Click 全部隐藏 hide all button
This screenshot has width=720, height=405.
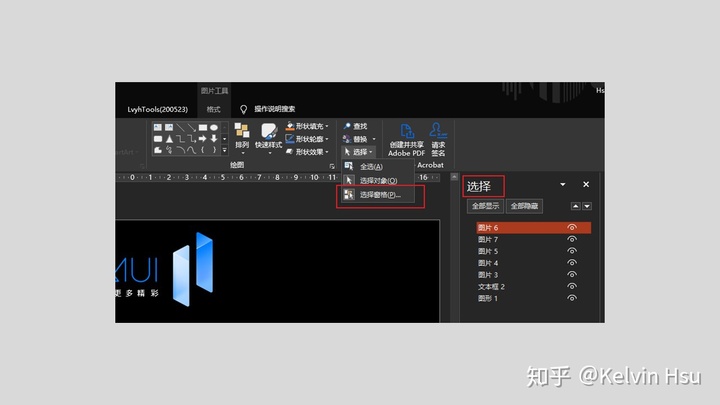point(524,206)
